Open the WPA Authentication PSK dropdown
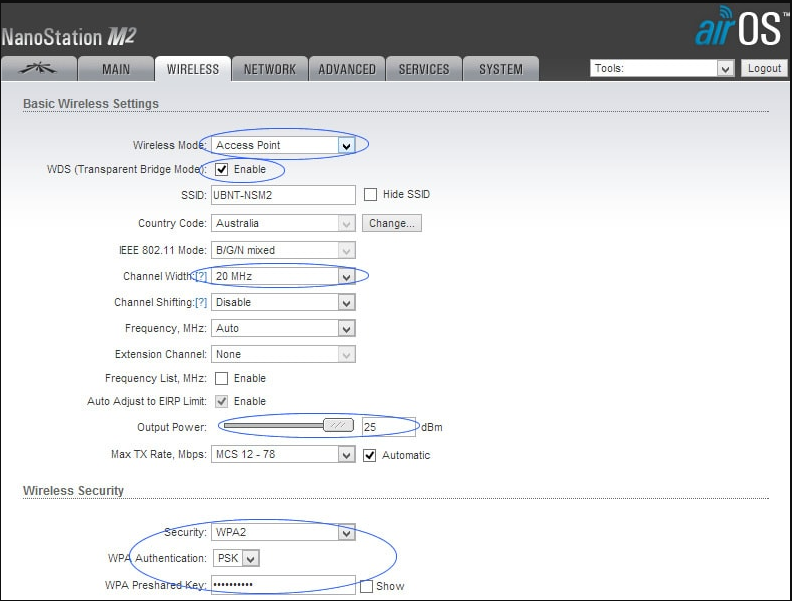792x601 pixels. pyautogui.click(x=236, y=559)
